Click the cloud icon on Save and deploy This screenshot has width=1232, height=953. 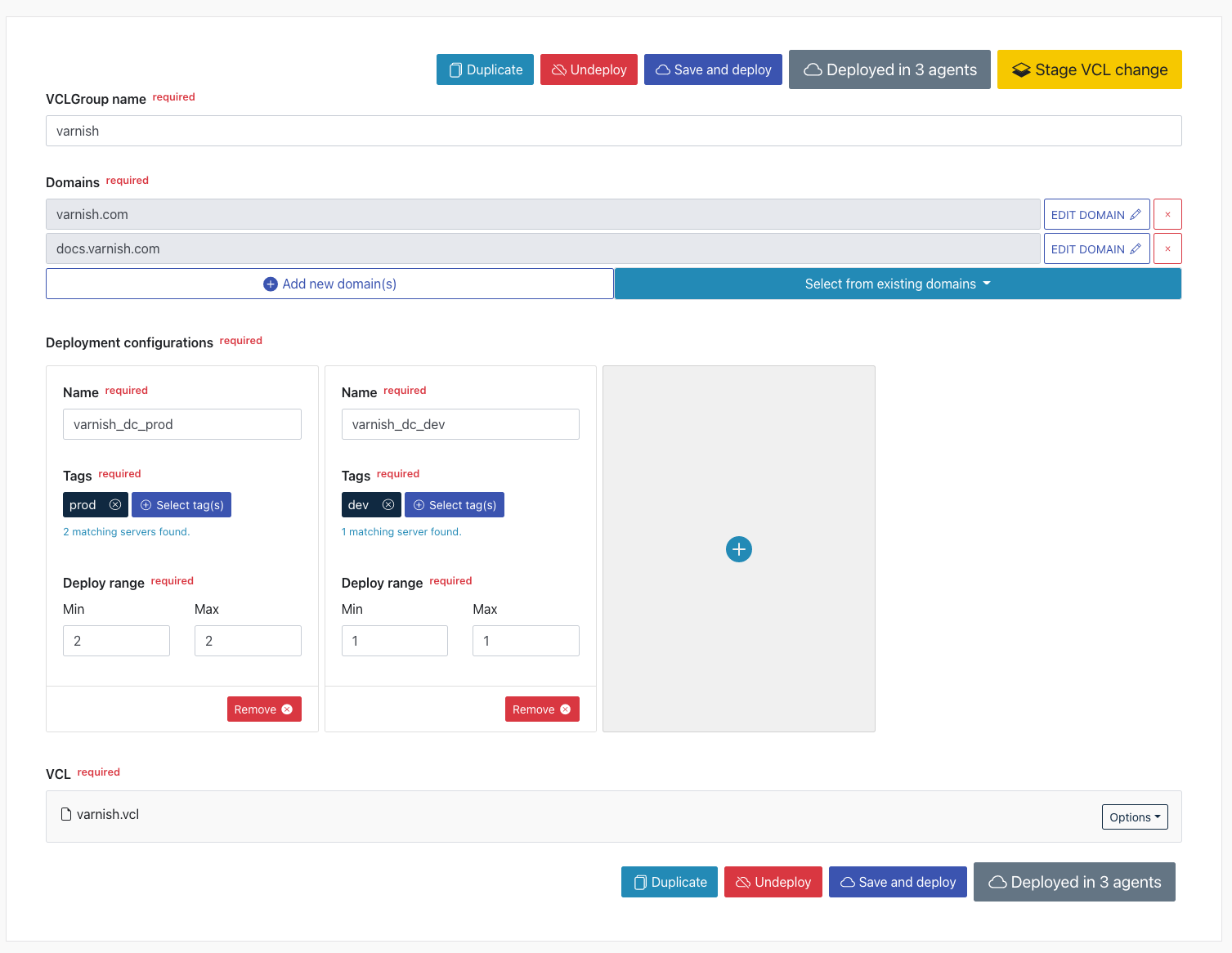[665, 69]
